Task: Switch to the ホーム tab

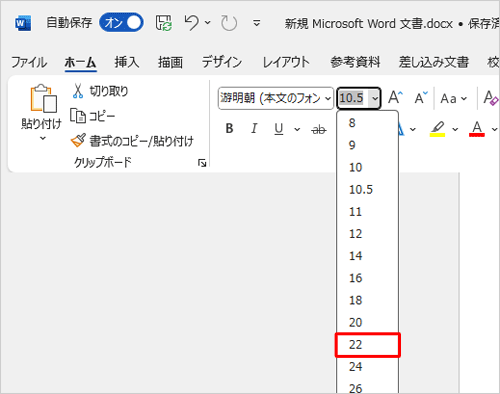Action: point(80,62)
